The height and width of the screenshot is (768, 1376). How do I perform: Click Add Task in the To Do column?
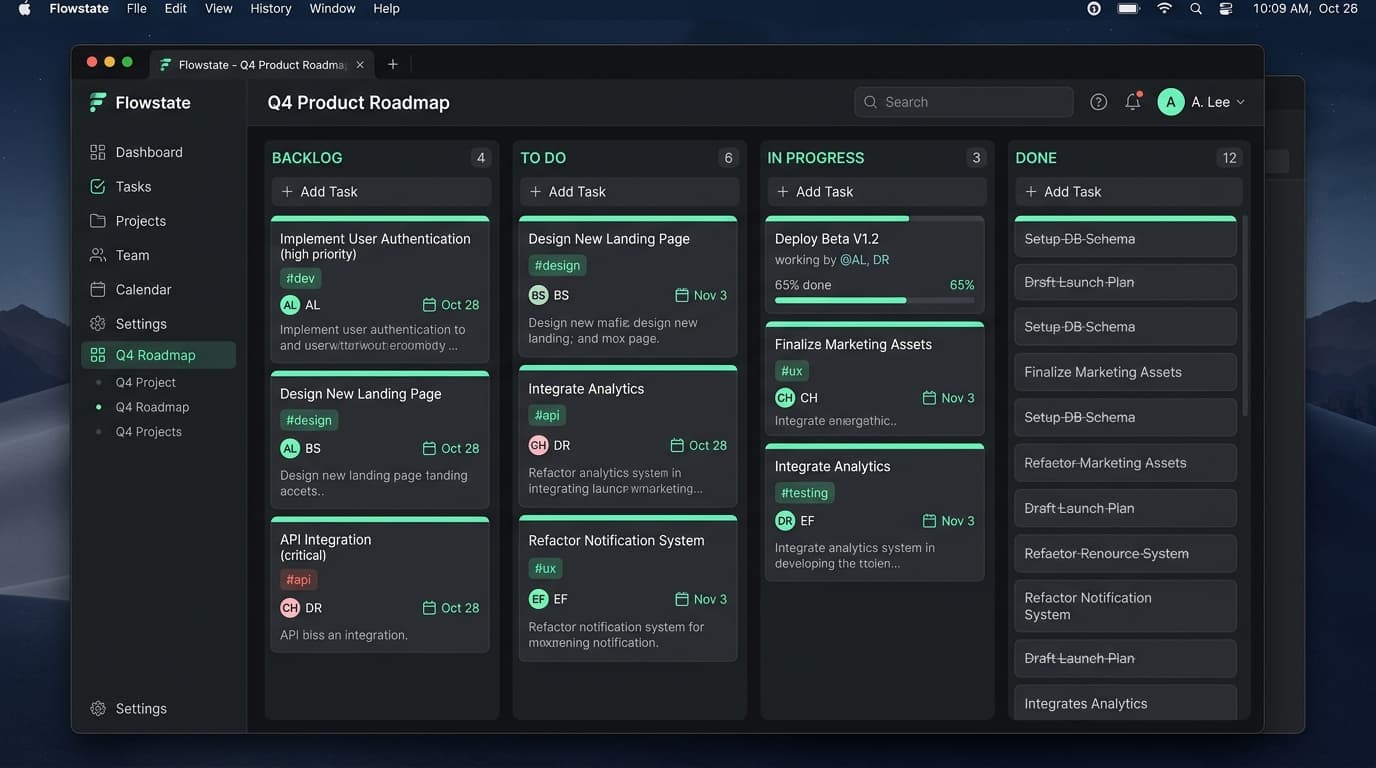[629, 192]
